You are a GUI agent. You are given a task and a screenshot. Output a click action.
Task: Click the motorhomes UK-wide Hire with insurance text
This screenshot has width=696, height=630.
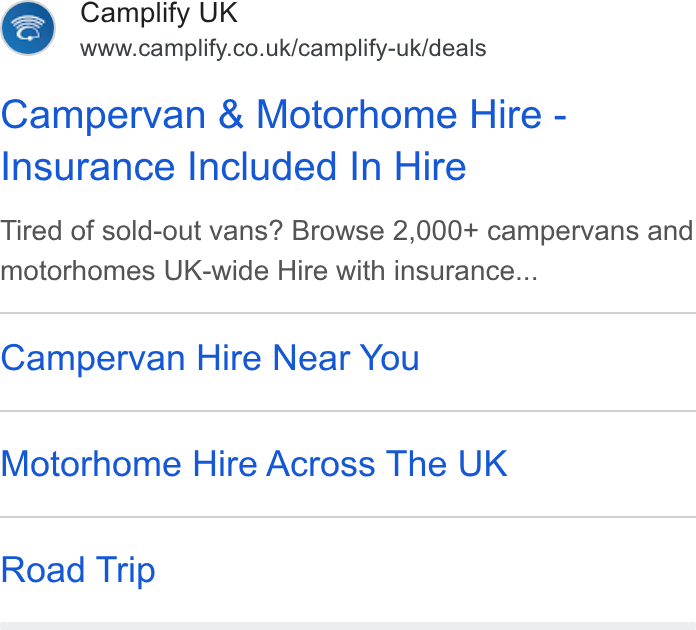(269, 270)
